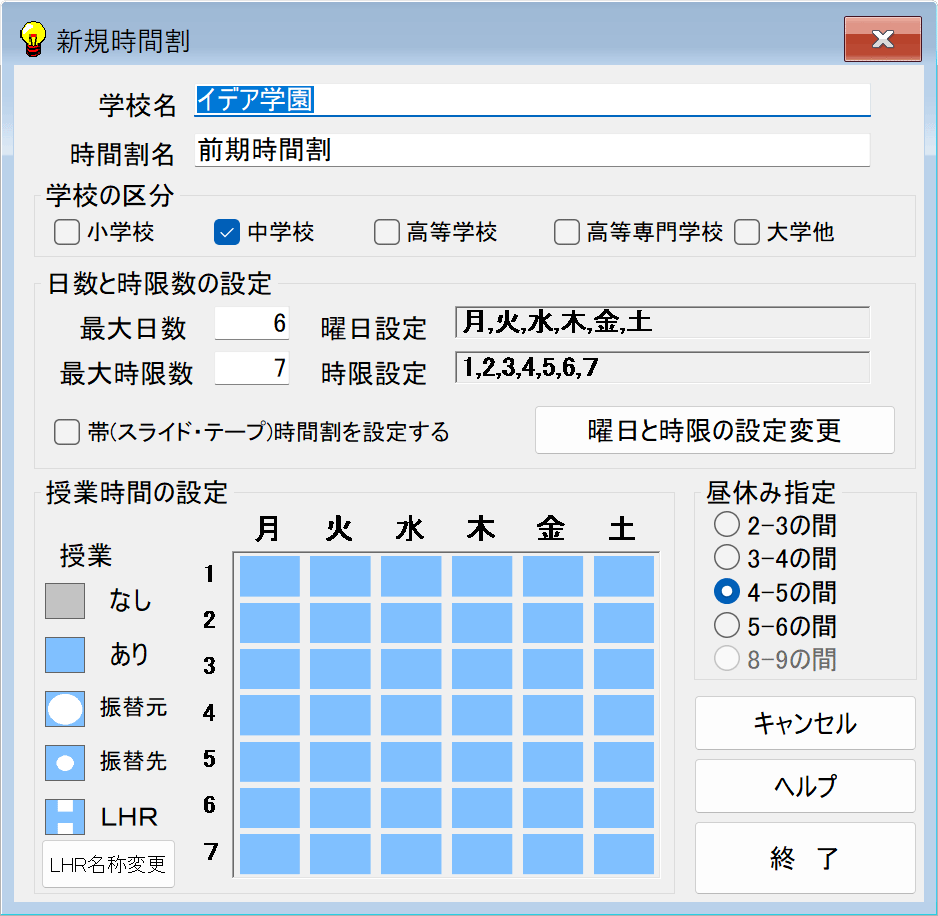Viewport: 938px width, 916px height.
Task: Check the 帯(スライド・テープ)時間割 option
Action: point(66,433)
